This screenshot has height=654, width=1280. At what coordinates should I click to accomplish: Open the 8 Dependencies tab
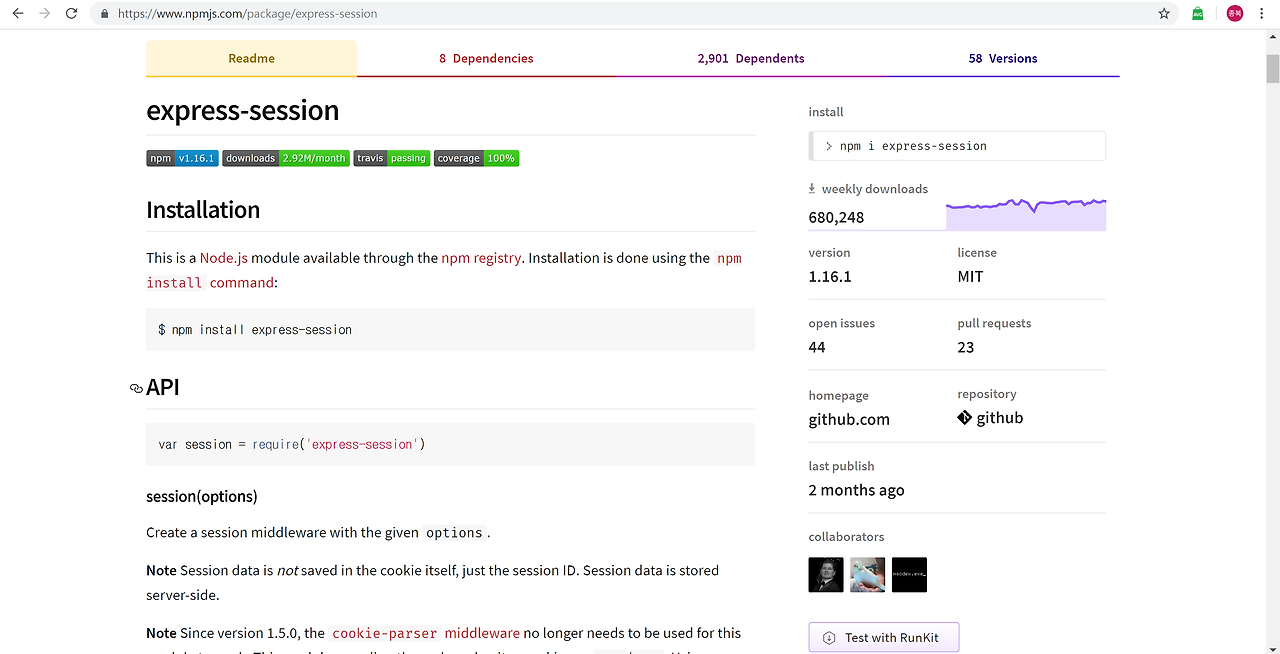[486, 58]
